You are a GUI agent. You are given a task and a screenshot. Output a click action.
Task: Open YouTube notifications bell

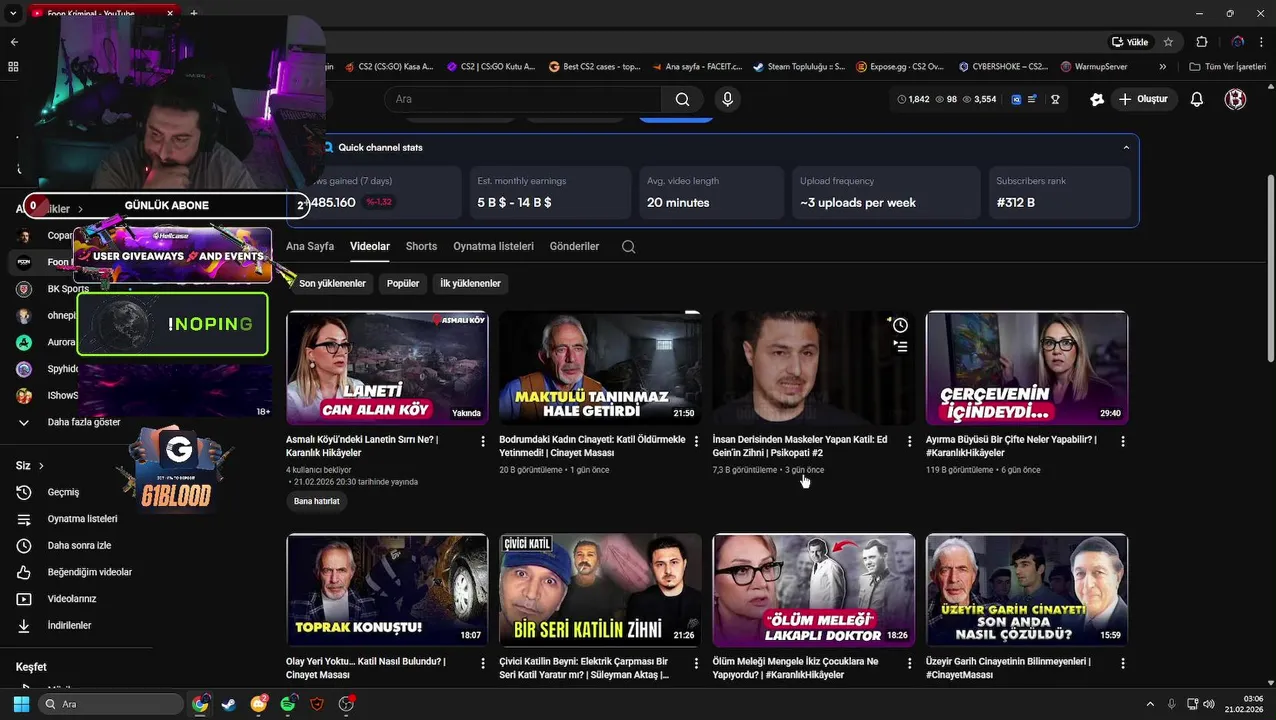(x=1196, y=99)
